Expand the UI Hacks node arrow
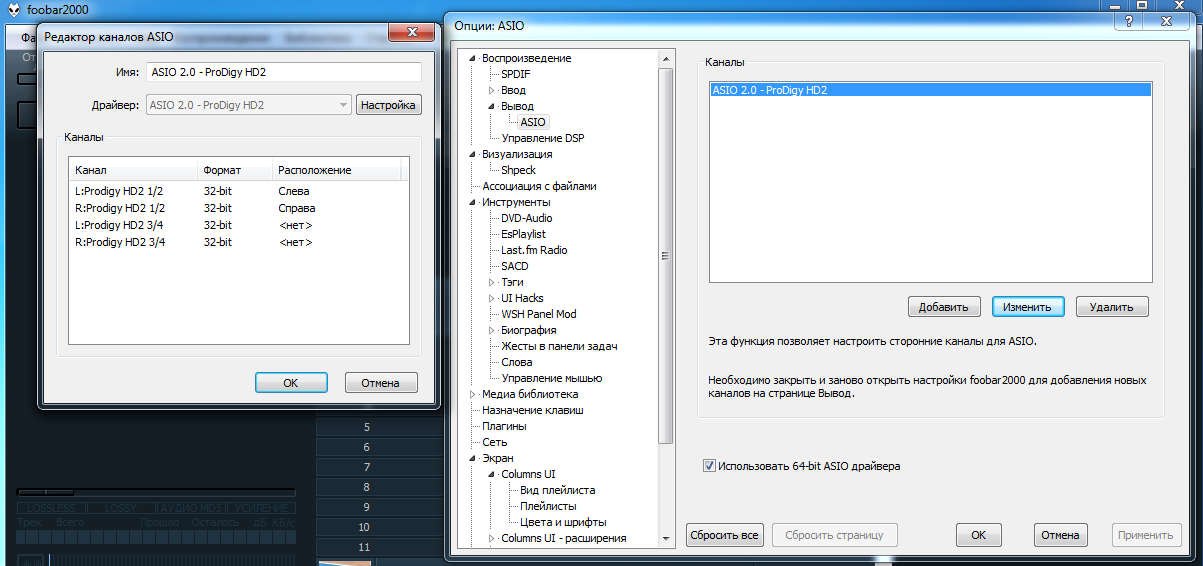Screen dimensions: 1203x566 coord(492,298)
